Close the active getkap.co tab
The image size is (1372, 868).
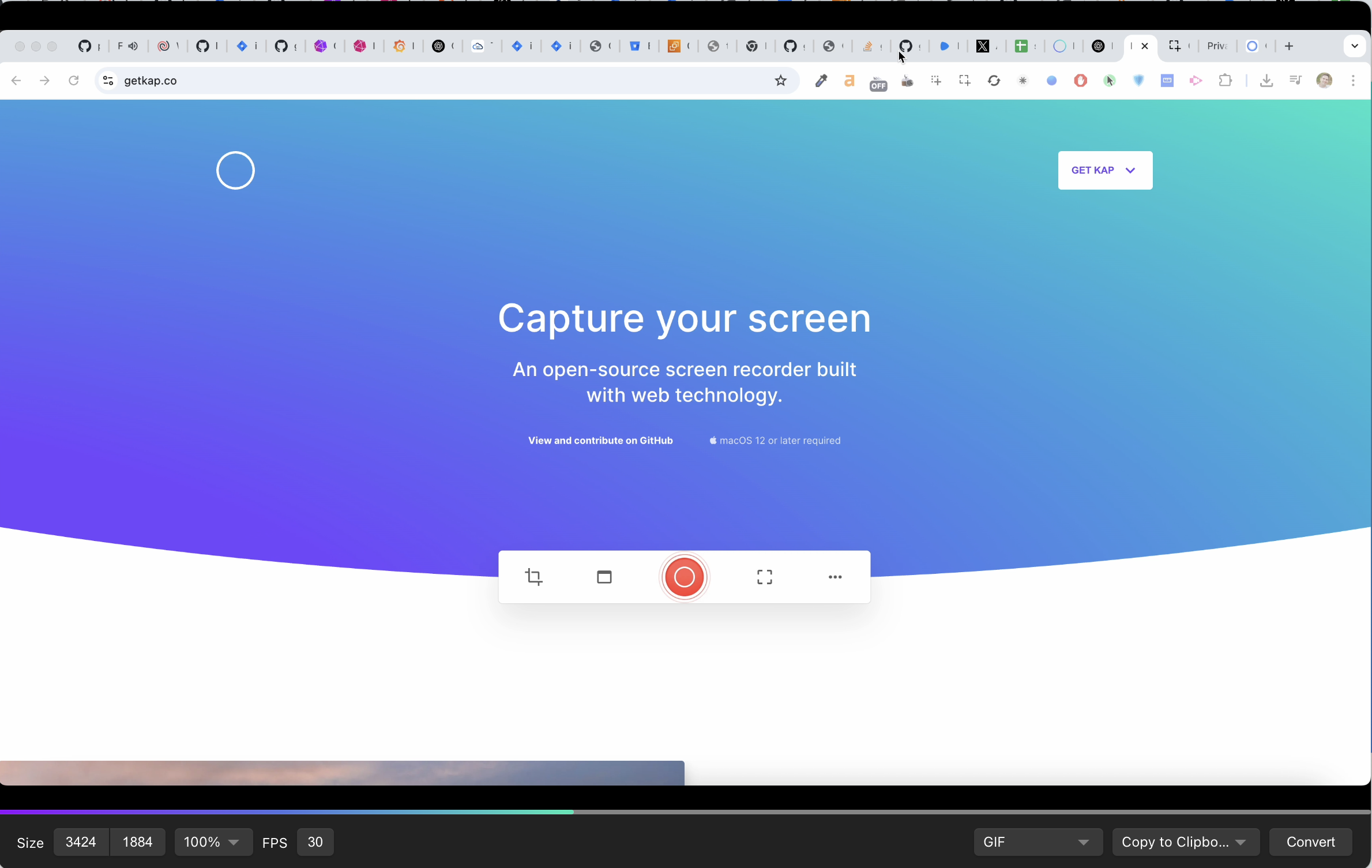1145,46
